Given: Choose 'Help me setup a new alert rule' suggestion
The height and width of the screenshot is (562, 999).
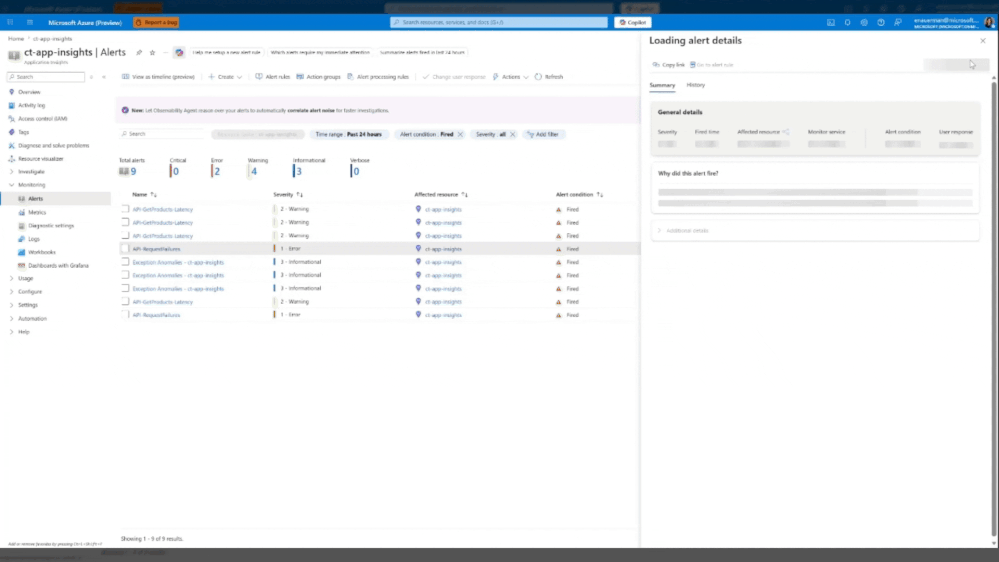Looking at the screenshot, I should 227,52.
